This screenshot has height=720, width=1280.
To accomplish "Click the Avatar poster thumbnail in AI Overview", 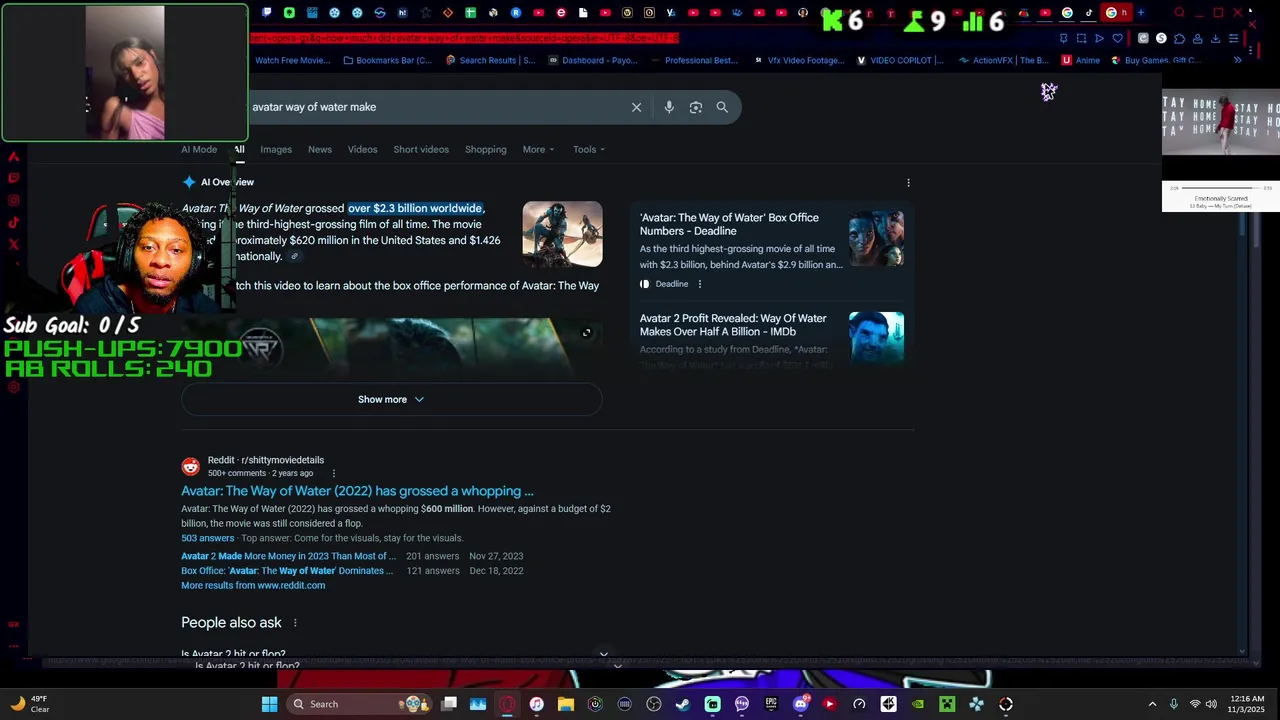I will [562, 234].
